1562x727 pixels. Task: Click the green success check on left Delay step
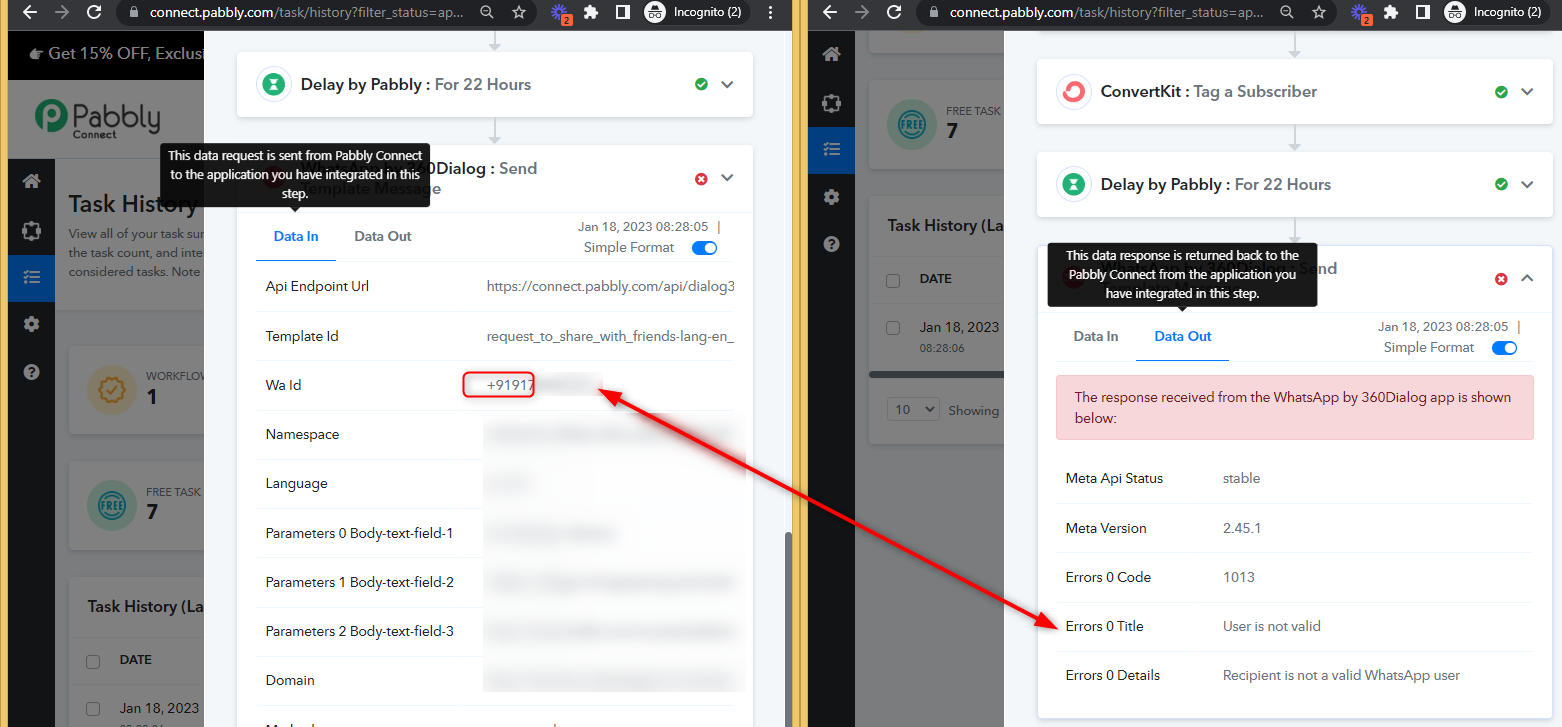[701, 84]
